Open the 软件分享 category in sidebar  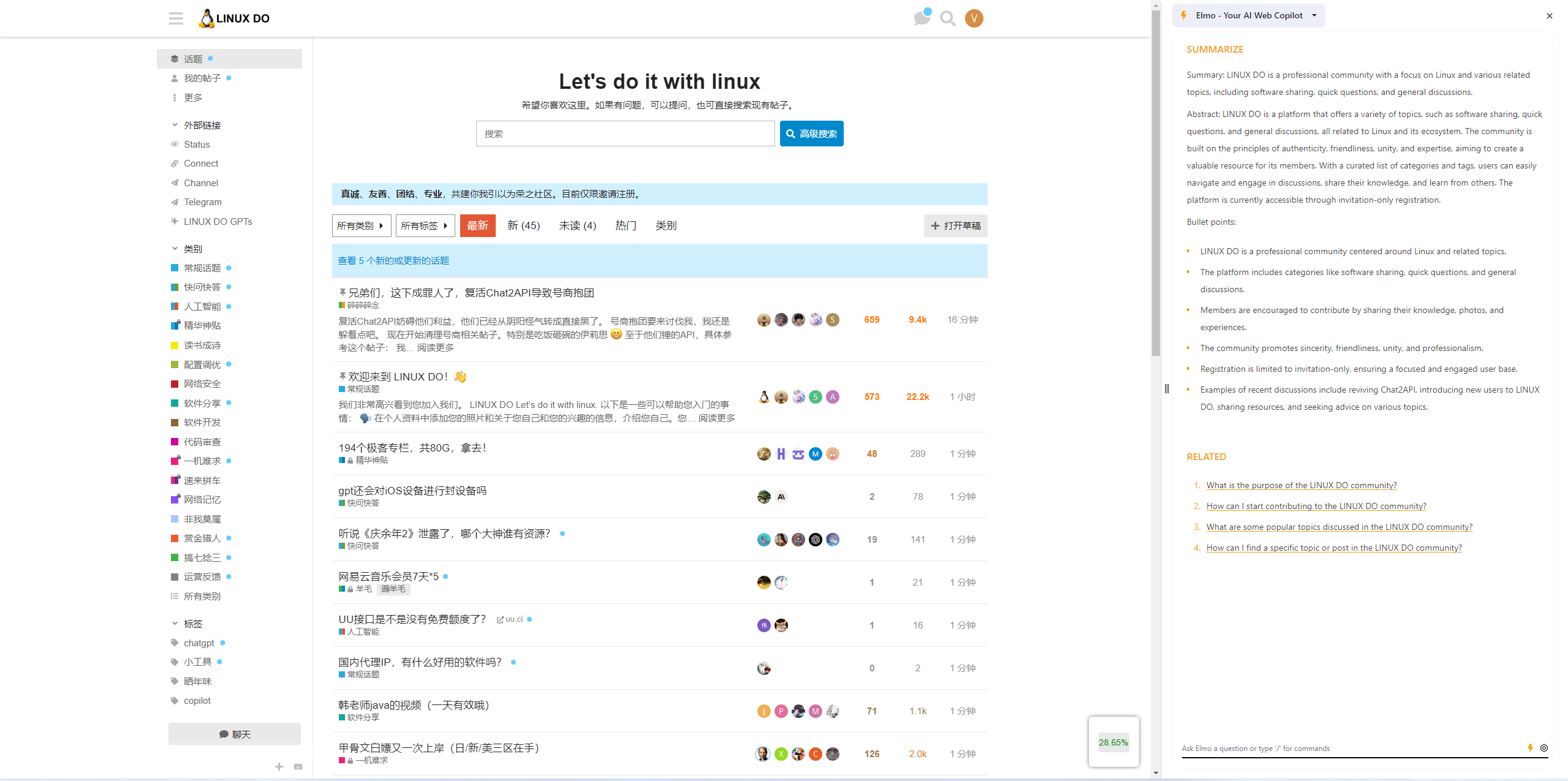[202, 404]
